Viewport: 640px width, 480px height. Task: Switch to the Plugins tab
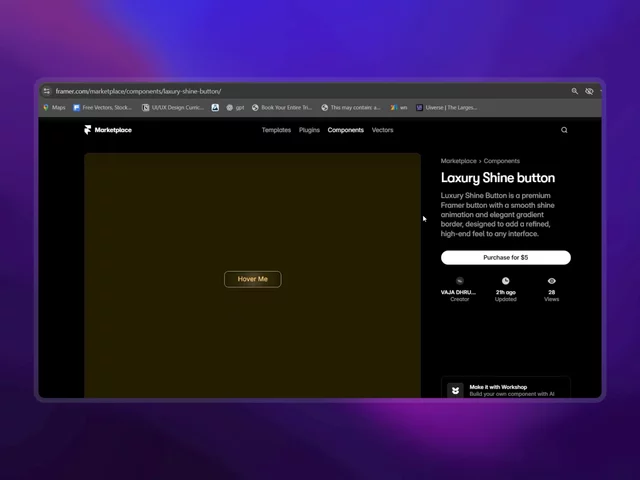pos(309,130)
